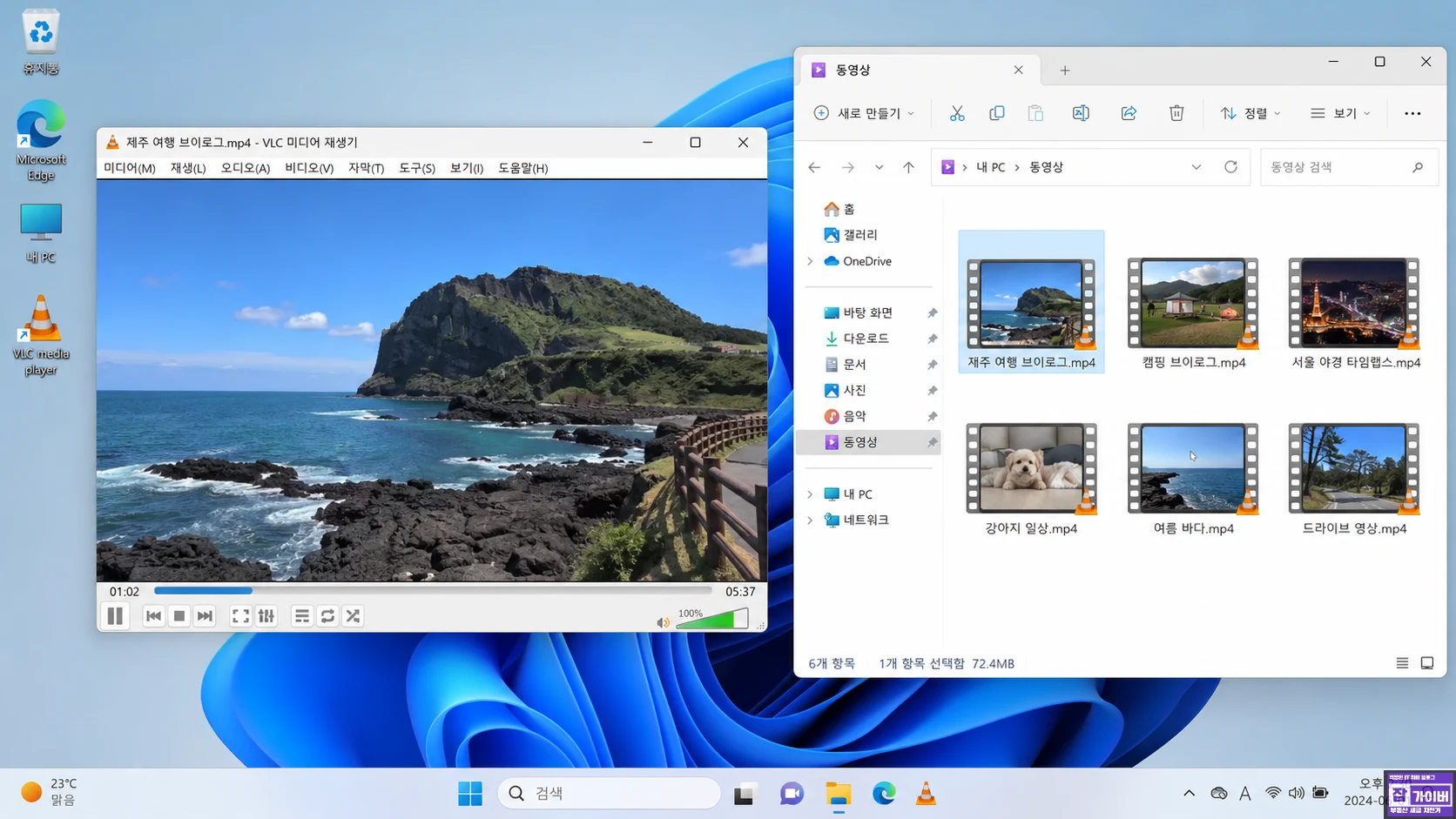
Task: Copy the selected file in Explorer
Action: (997, 113)
